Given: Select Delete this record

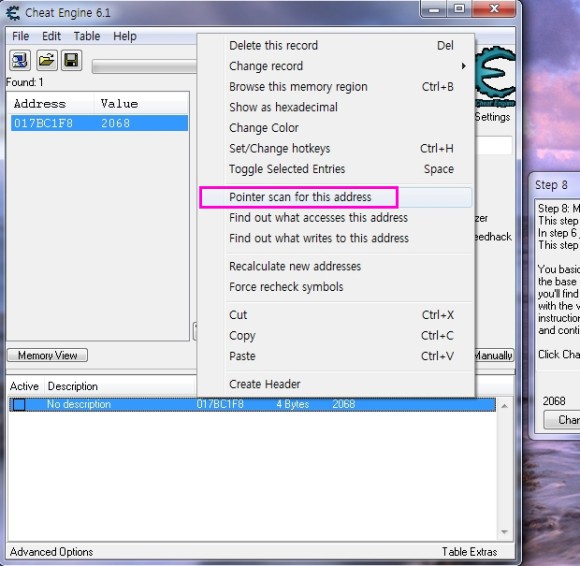Looking at the screenshot, I should click(x=336, y=46).
